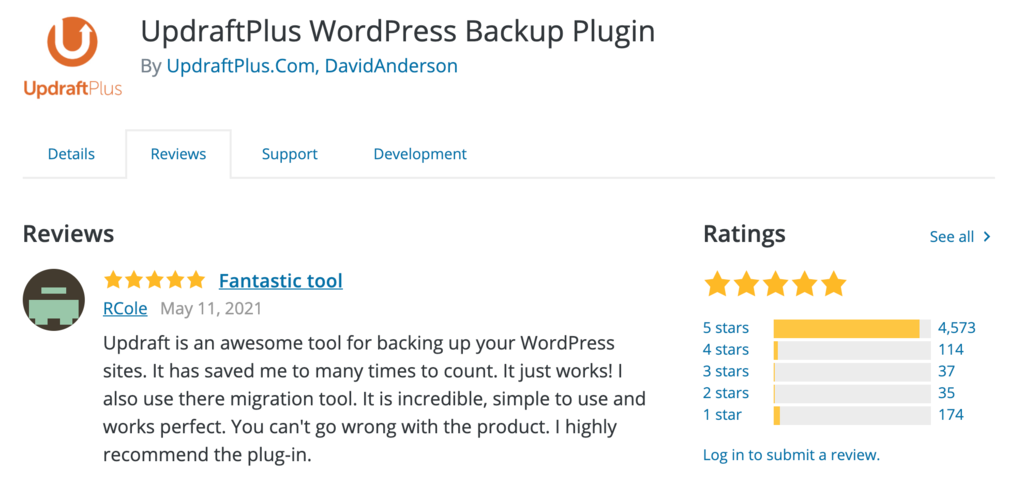Show only 1 star reviews

click(723, 415)
